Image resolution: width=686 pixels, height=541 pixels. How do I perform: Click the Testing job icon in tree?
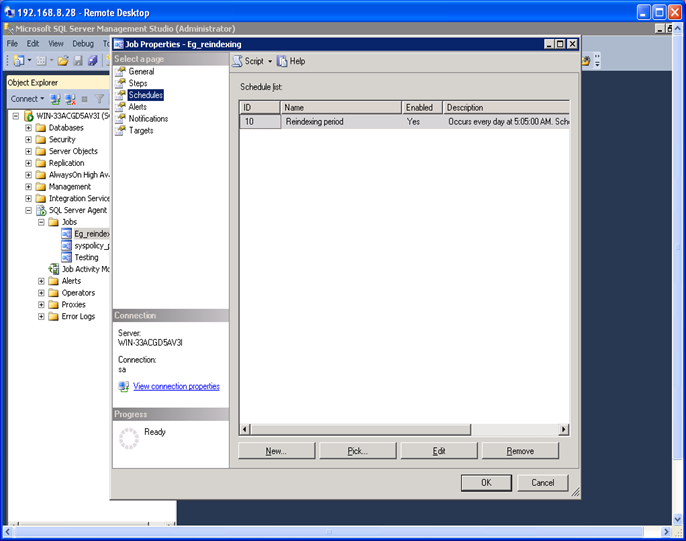coord(66,258)
